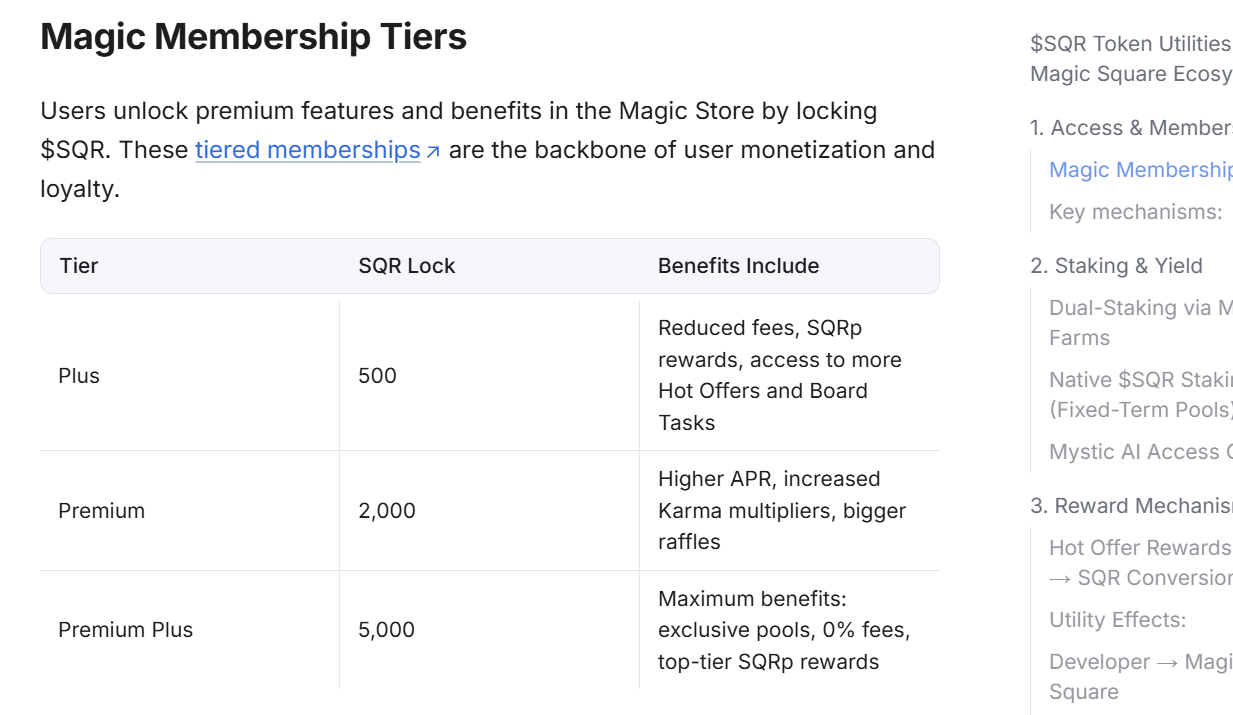
Task: Open Developer → Magic Square entry
Action: (1140, 677)
